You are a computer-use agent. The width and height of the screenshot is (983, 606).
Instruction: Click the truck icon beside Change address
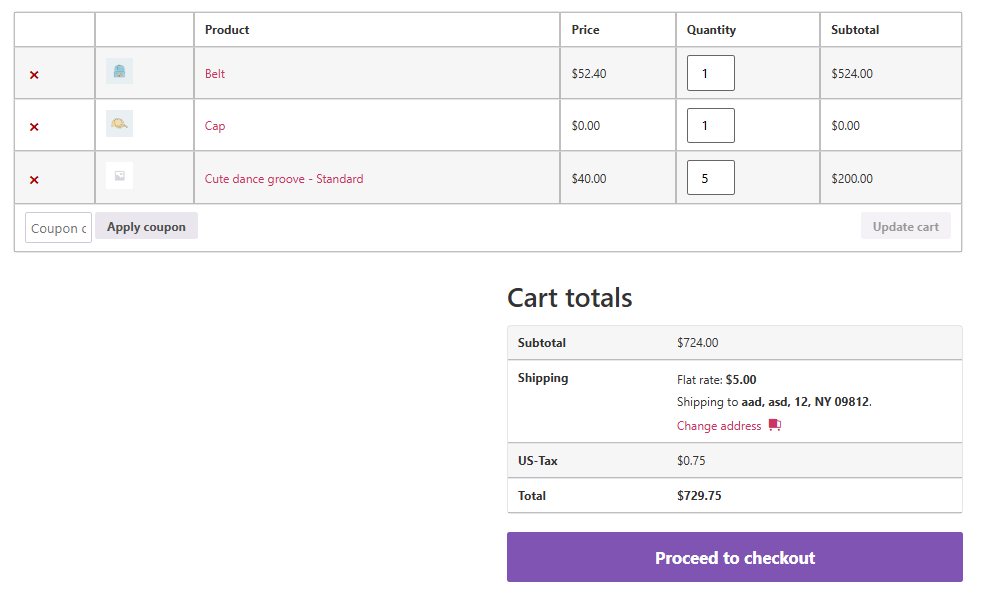[774, 426]
